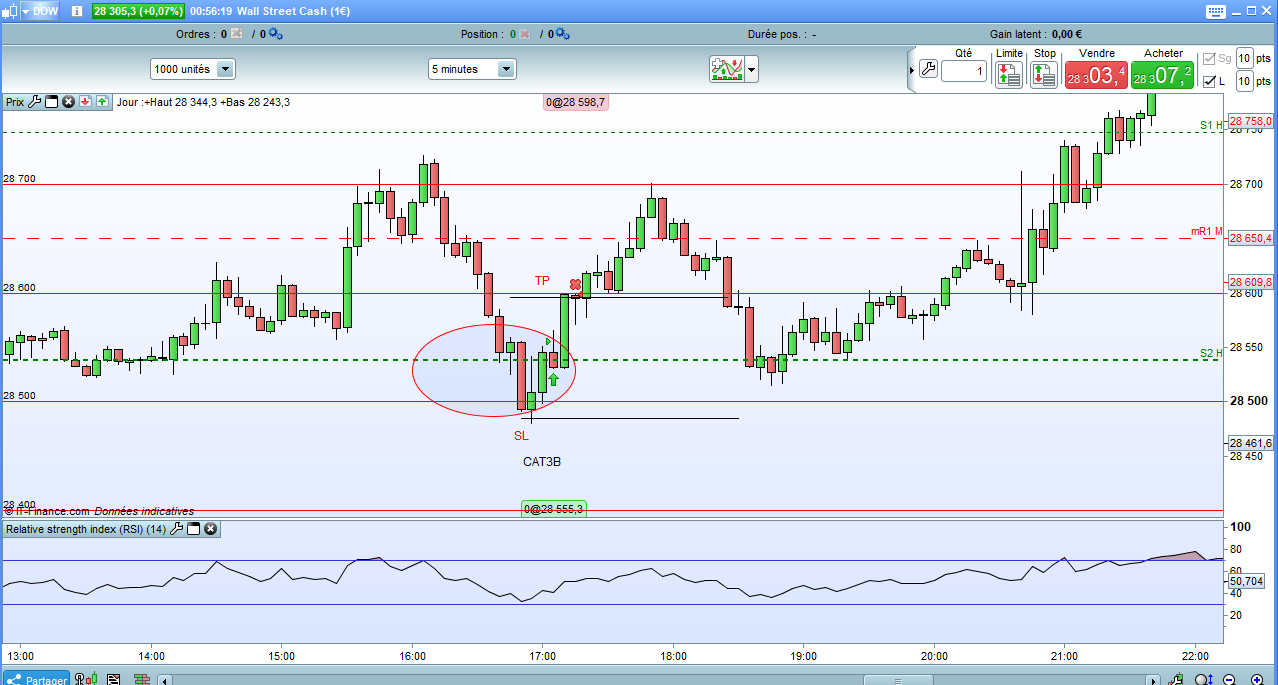This screenshot has height=685, width=1278.
Task: Toggle the L checkbox
Action: pyautogui.click(x=1210, y=81)
